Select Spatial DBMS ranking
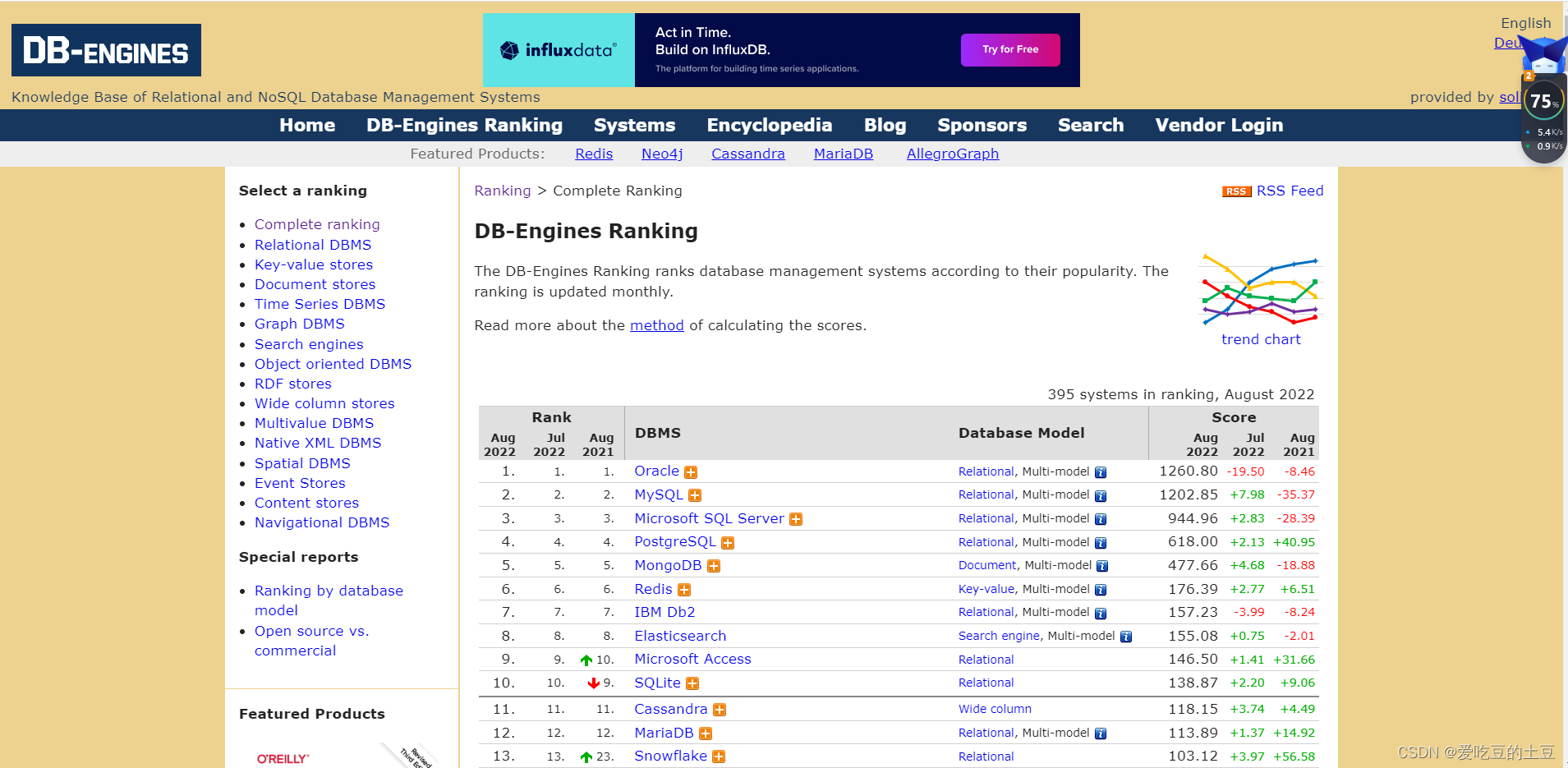 click(302, 463)
